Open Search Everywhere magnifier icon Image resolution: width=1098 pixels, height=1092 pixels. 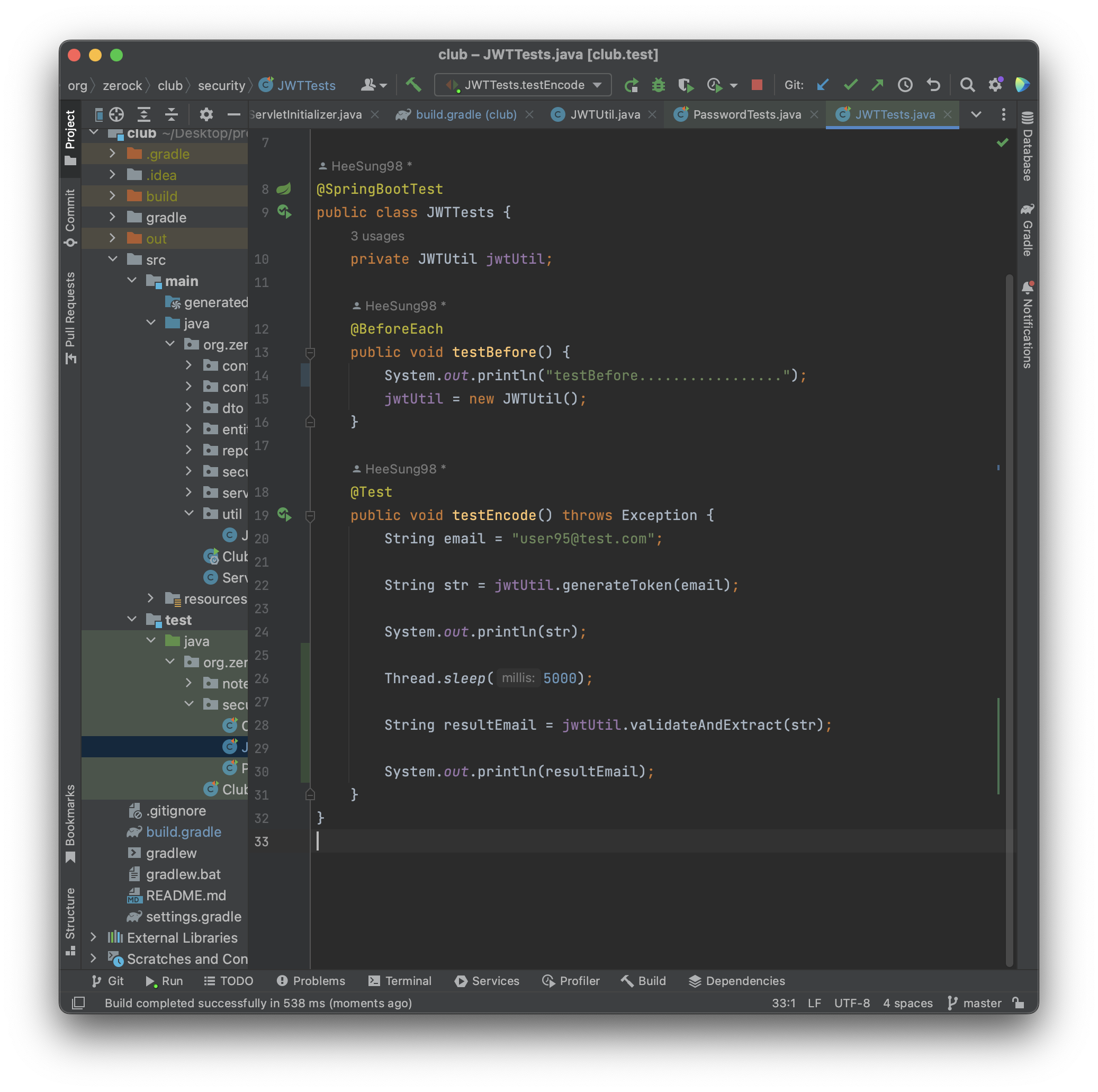967,85
